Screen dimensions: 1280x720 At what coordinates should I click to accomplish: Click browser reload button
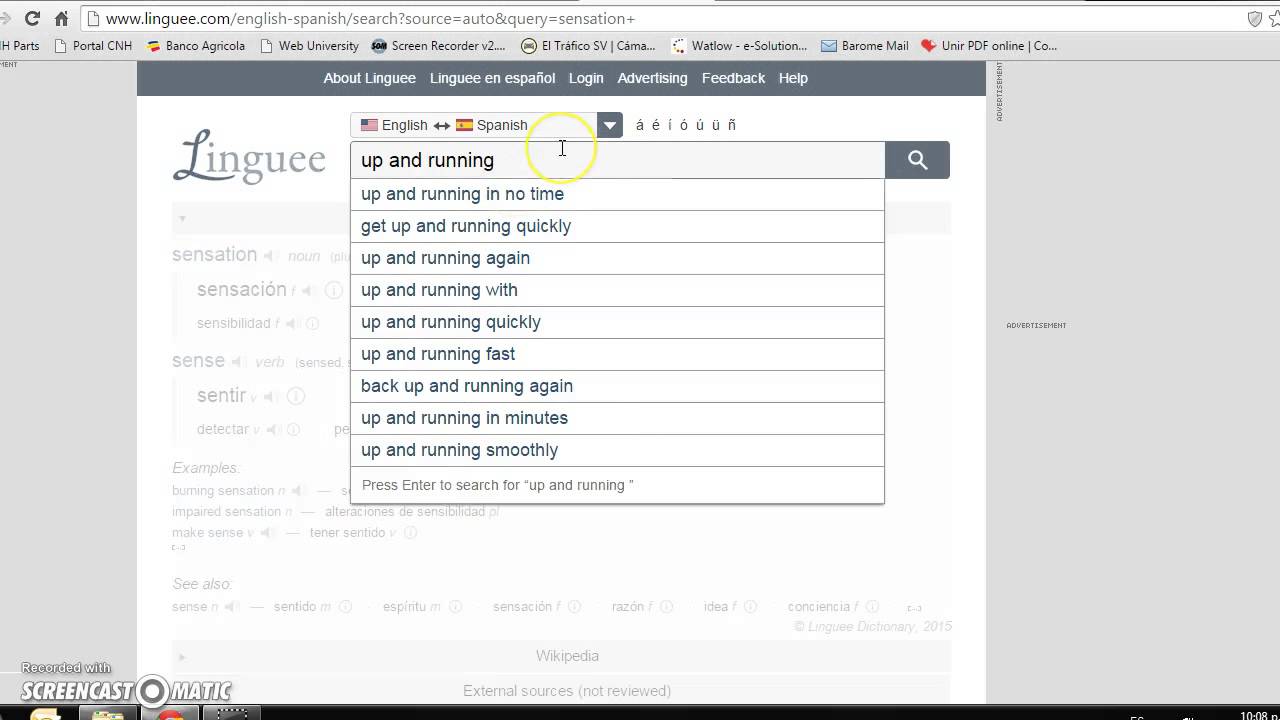click(x=32, y=18)
